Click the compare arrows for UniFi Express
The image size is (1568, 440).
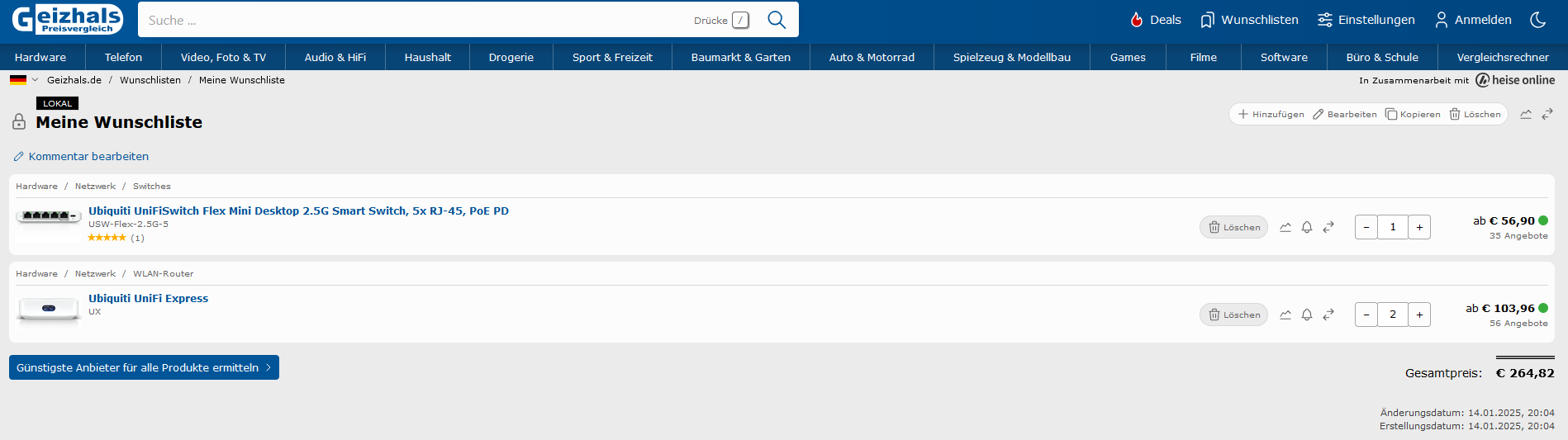1328,315
